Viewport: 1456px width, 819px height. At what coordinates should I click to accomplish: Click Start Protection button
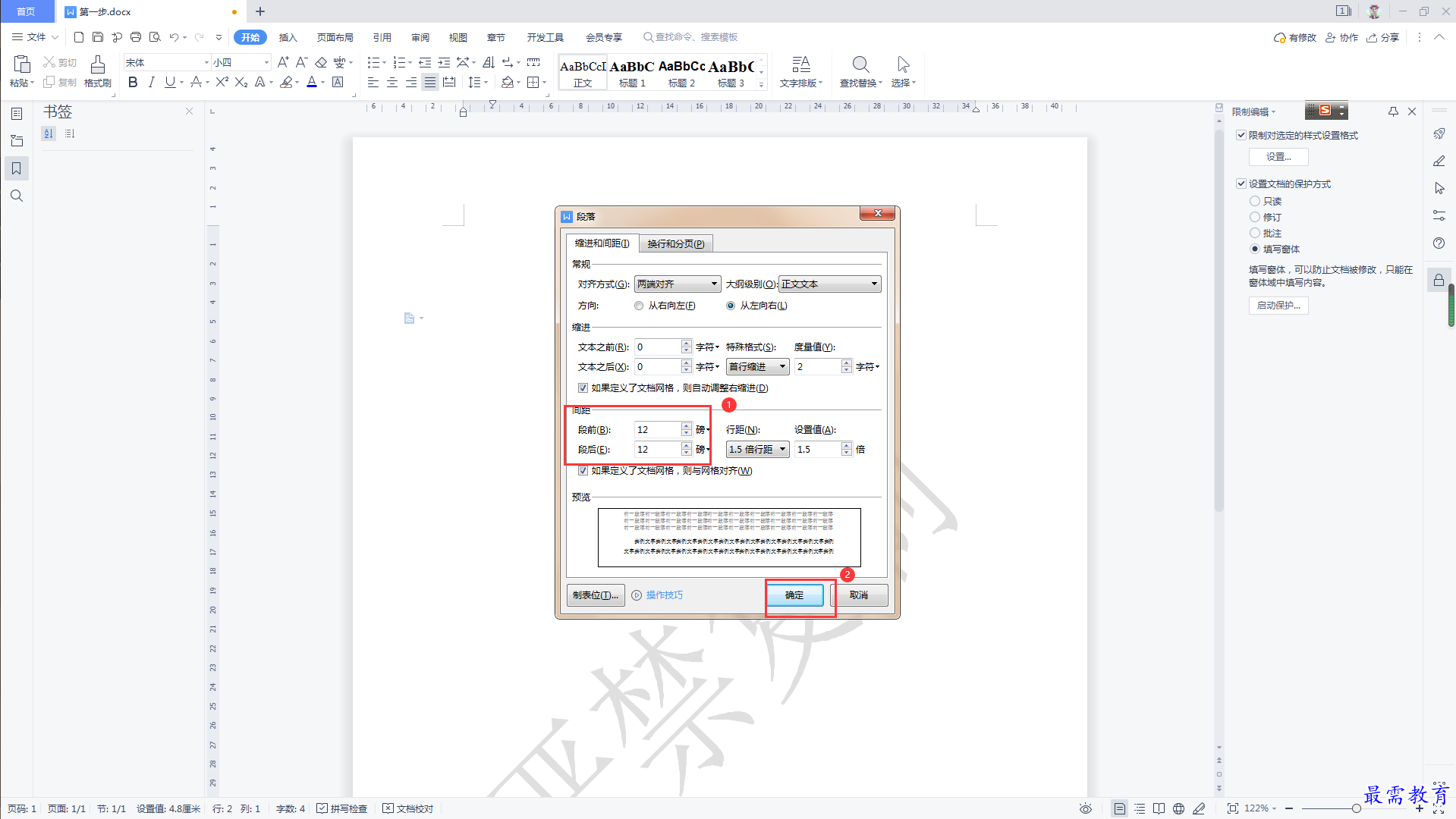point(1278,306)
